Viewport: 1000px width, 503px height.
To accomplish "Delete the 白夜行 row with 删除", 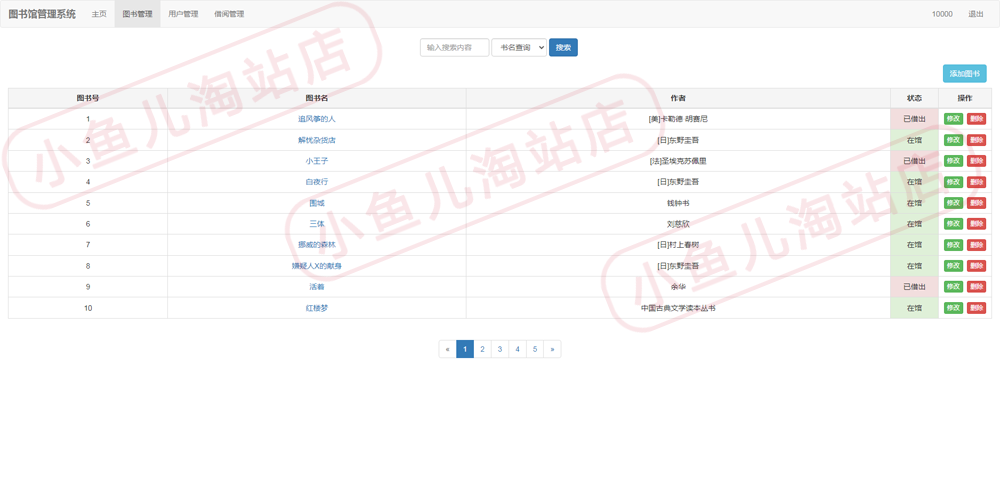I will coord(976,182).
